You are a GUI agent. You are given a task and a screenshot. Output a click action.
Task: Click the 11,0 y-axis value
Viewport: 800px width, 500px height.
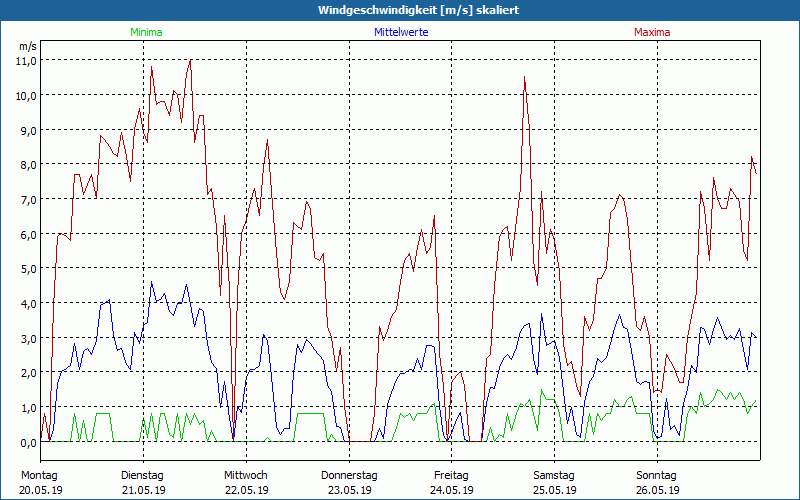[x=25, y=60]
